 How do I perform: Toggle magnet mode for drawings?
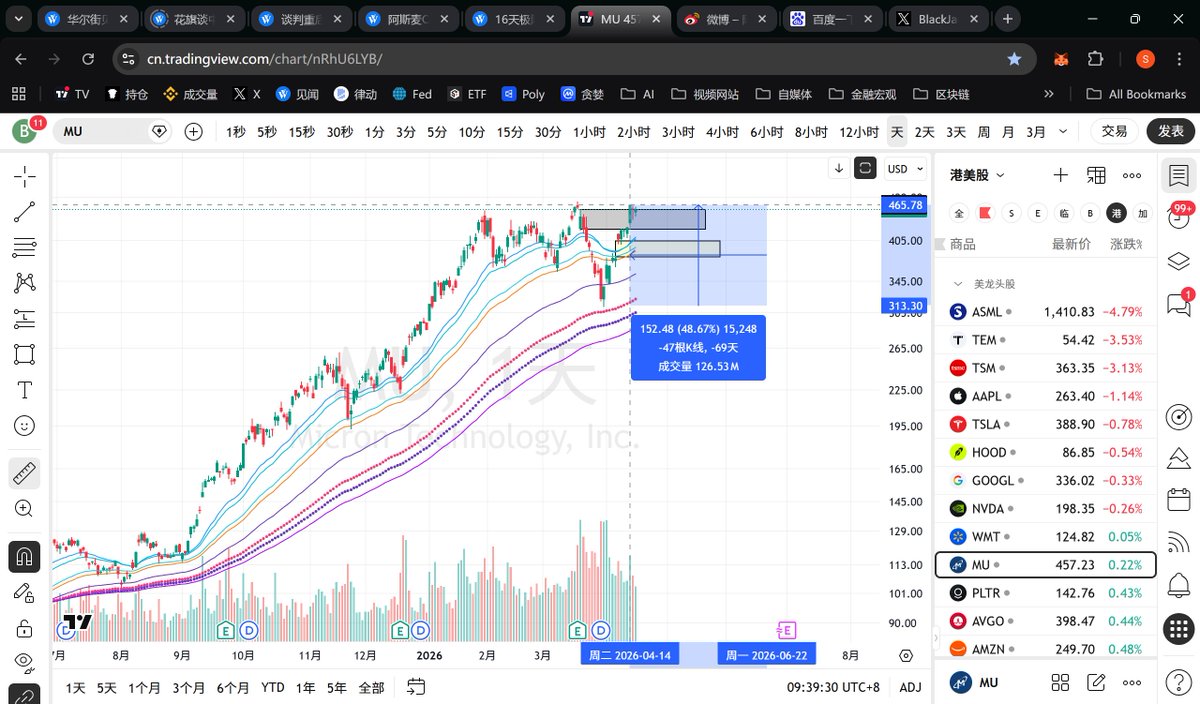(25, 556)
